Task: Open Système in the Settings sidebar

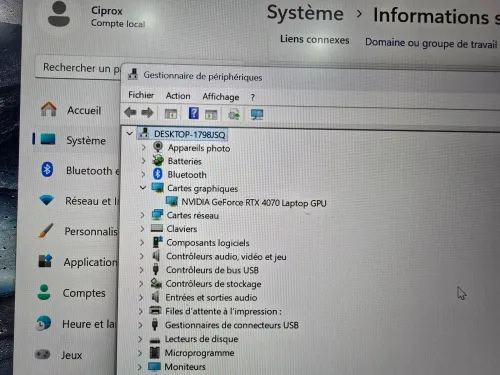Action: (x=76, y=140)
